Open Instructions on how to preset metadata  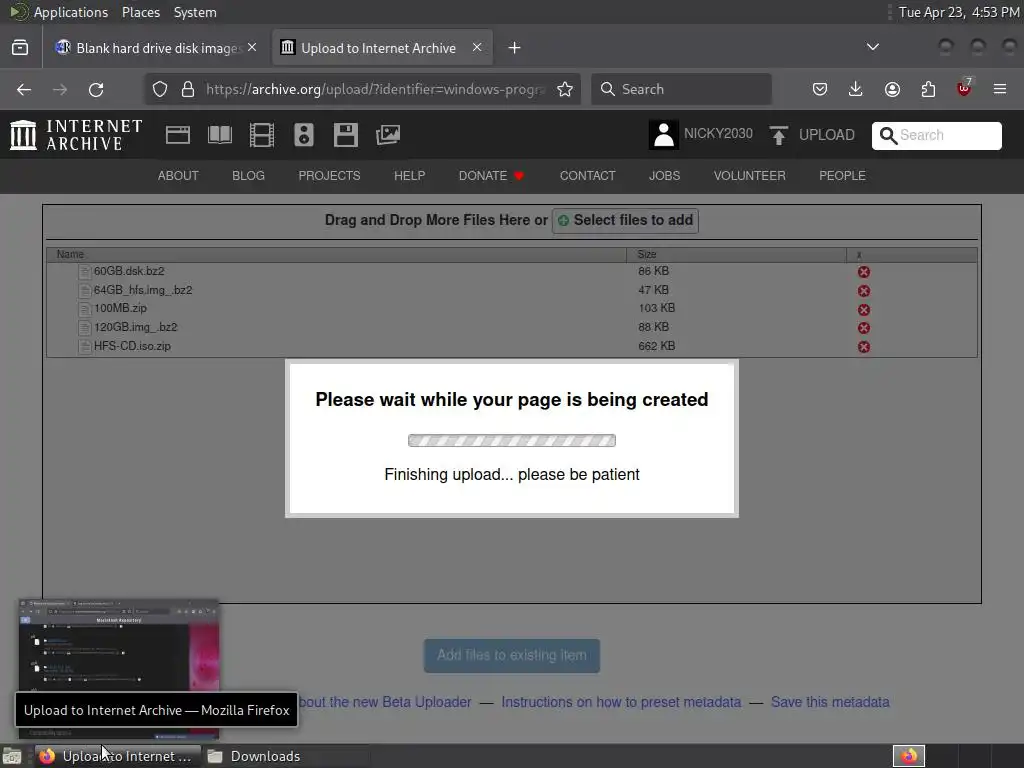tap(621, 702)
